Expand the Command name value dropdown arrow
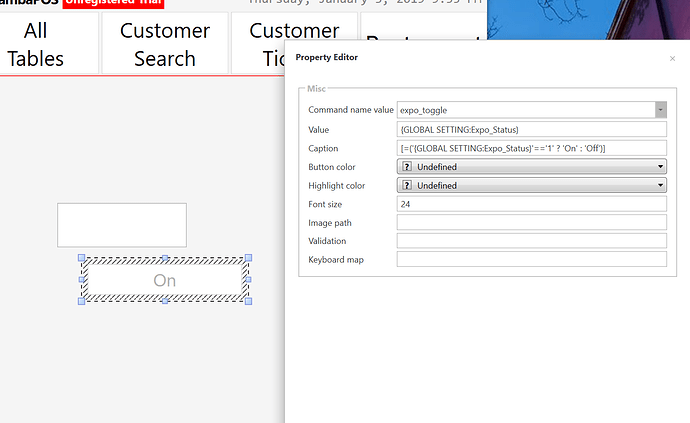 point(661,110)
